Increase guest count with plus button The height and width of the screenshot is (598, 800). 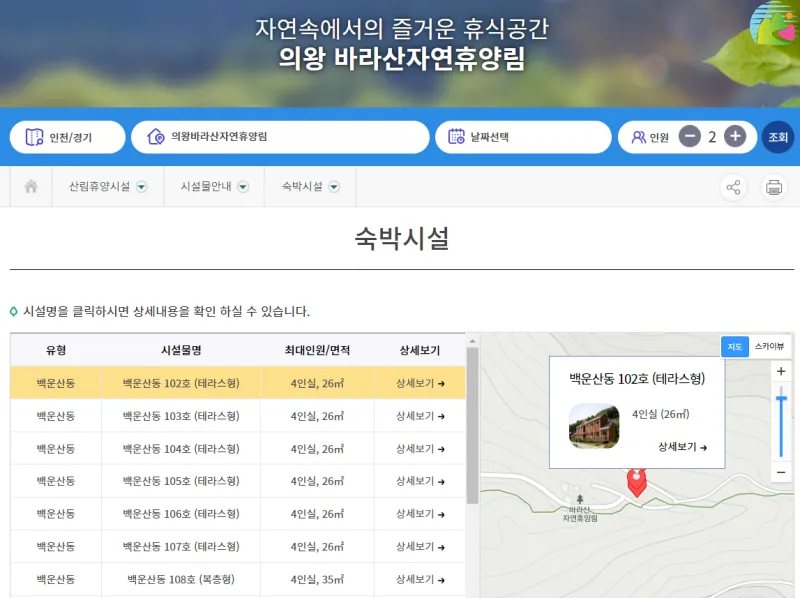click(x=735, y=137)
